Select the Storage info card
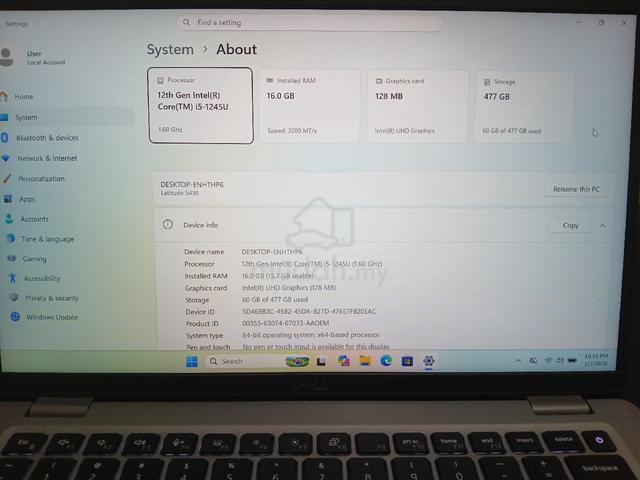The height and width of the screenshot is (480, 640). point(524,107)
